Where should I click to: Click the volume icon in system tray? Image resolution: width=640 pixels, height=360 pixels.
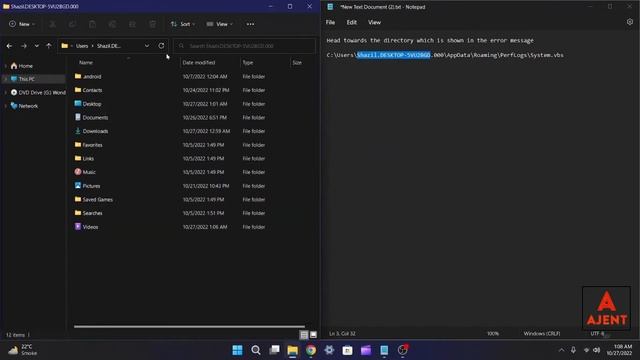[597, 350]
